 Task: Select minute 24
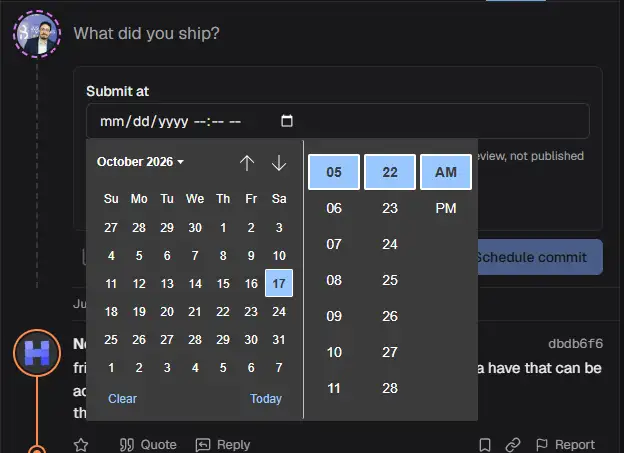(x=390, y=244)
